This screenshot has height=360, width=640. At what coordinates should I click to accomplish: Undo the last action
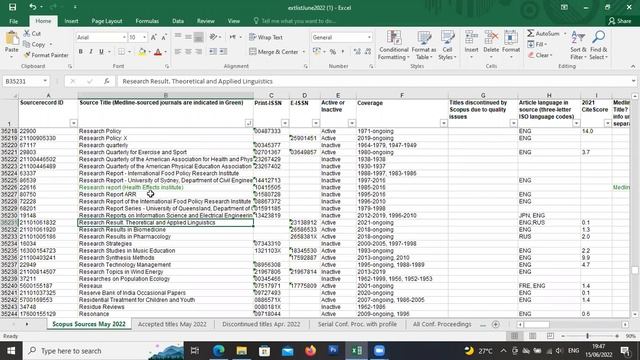[33, 7]
